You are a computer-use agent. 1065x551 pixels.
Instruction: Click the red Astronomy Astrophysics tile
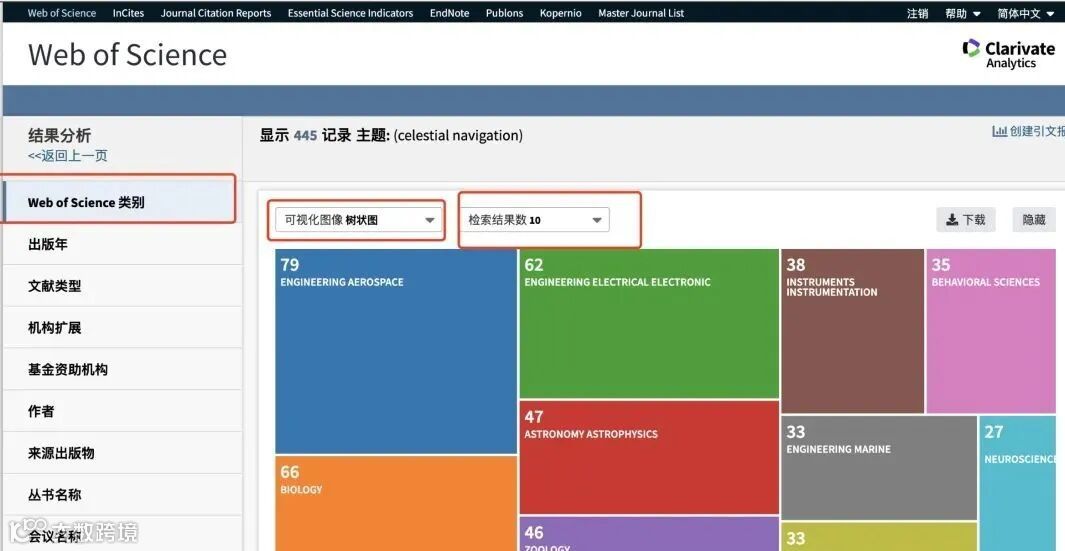(649, 457)
